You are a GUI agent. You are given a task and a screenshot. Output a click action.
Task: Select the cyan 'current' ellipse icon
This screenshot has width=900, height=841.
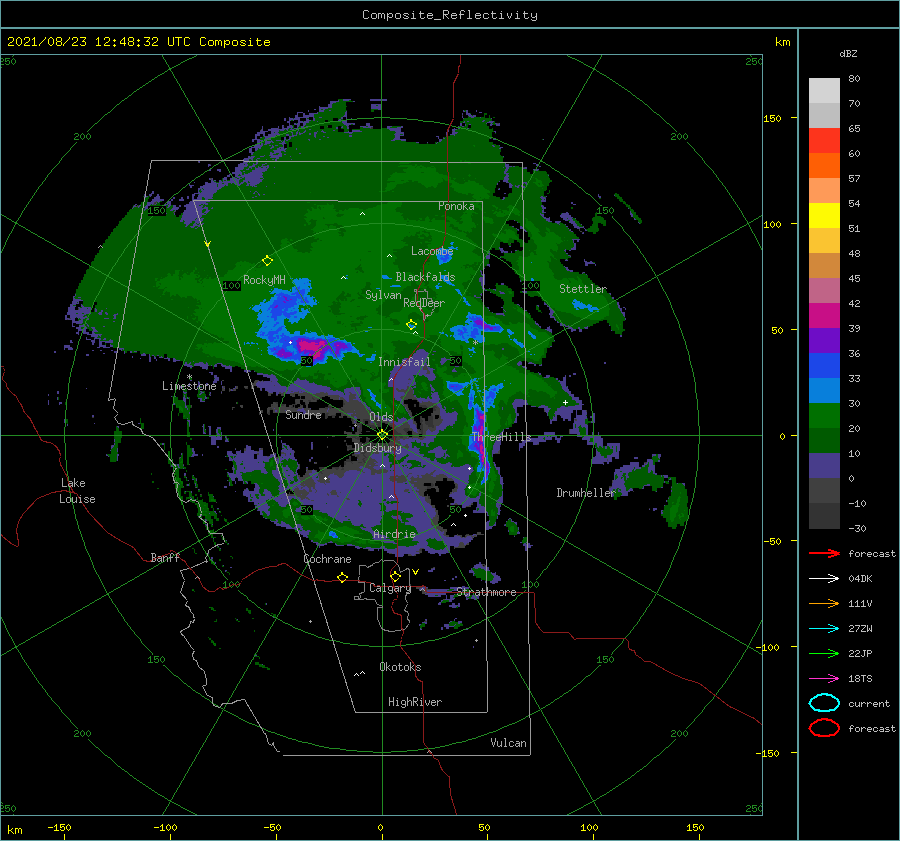(x=824, y=703)
